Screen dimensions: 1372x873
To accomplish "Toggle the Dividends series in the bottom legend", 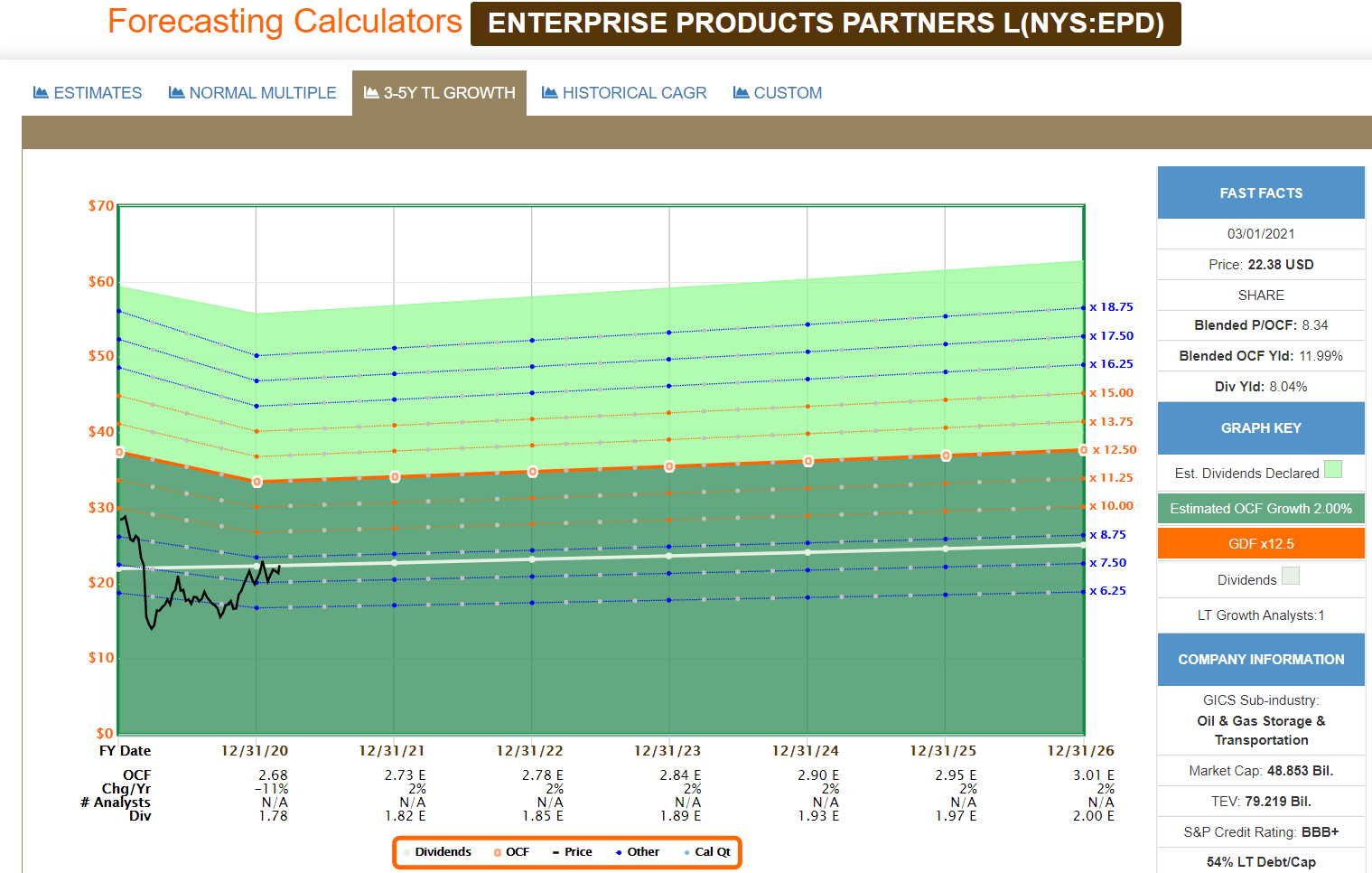I will (x=443, y=851).
